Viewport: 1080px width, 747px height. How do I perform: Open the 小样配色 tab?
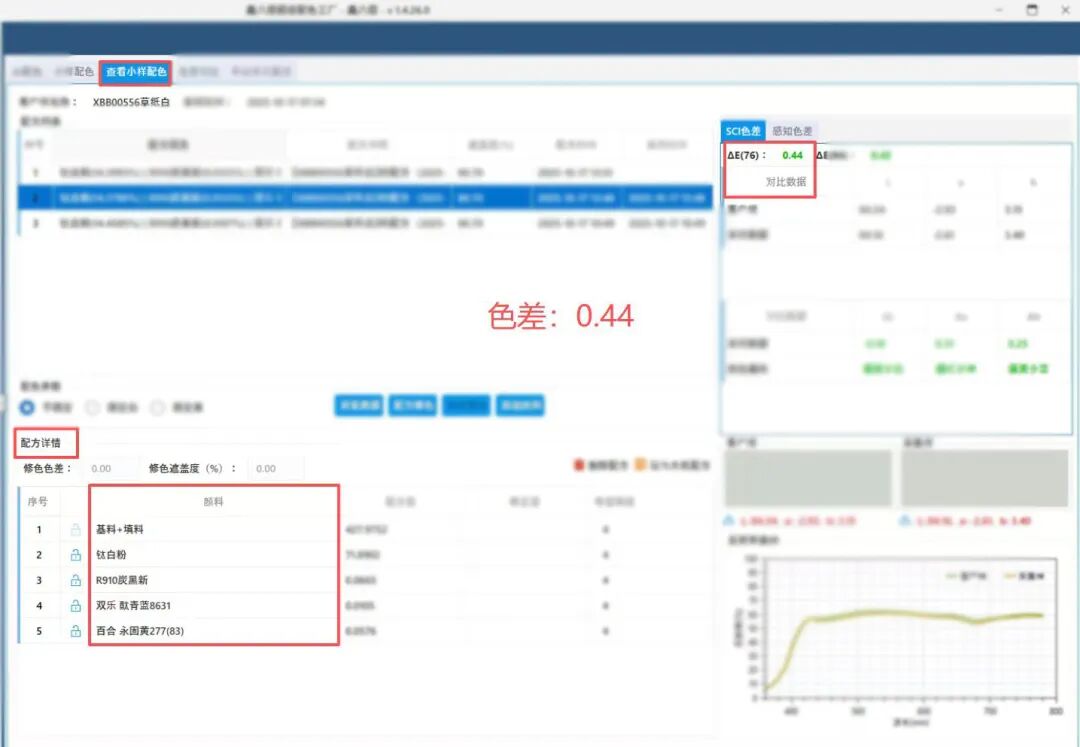click(x=74, y=72)
